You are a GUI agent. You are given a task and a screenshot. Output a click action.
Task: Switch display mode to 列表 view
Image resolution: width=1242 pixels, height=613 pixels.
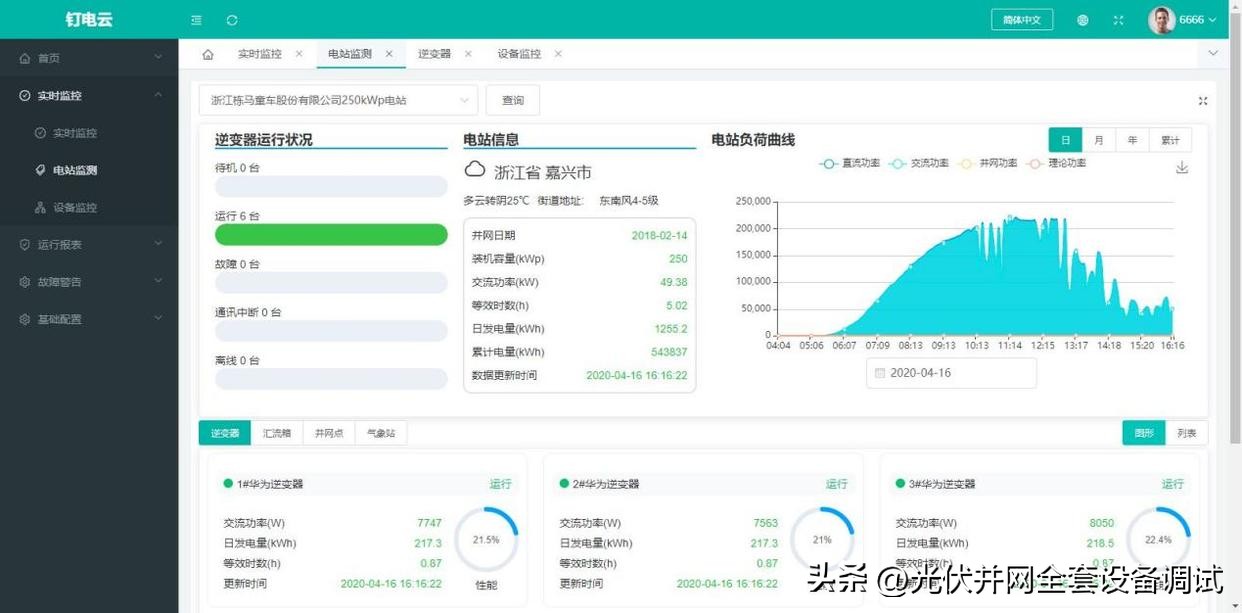[1186, 433]
